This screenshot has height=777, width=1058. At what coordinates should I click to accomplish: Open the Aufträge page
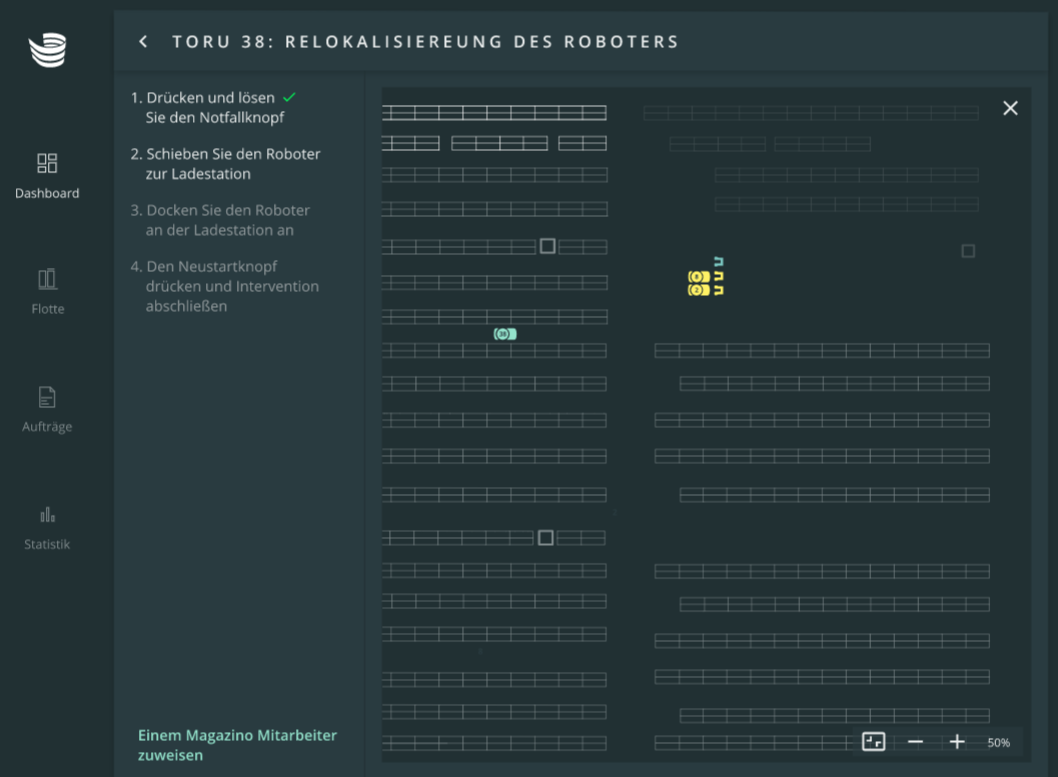(47, 409)
